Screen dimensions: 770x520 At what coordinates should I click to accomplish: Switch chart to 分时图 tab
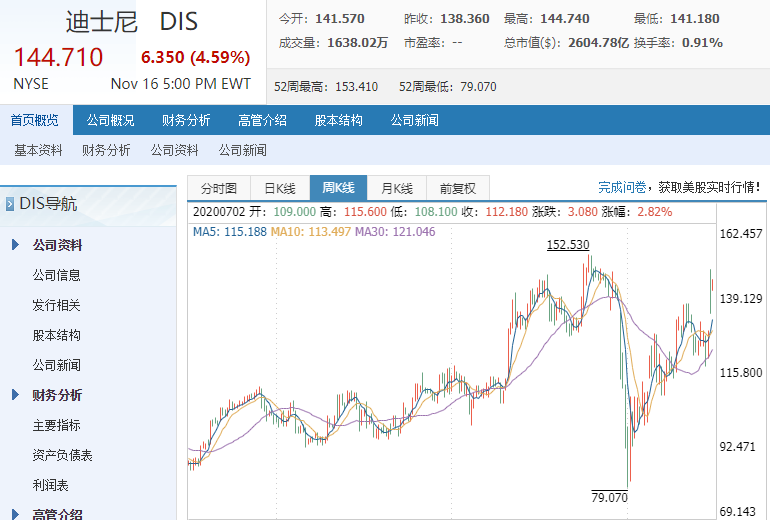pos(219,188)
